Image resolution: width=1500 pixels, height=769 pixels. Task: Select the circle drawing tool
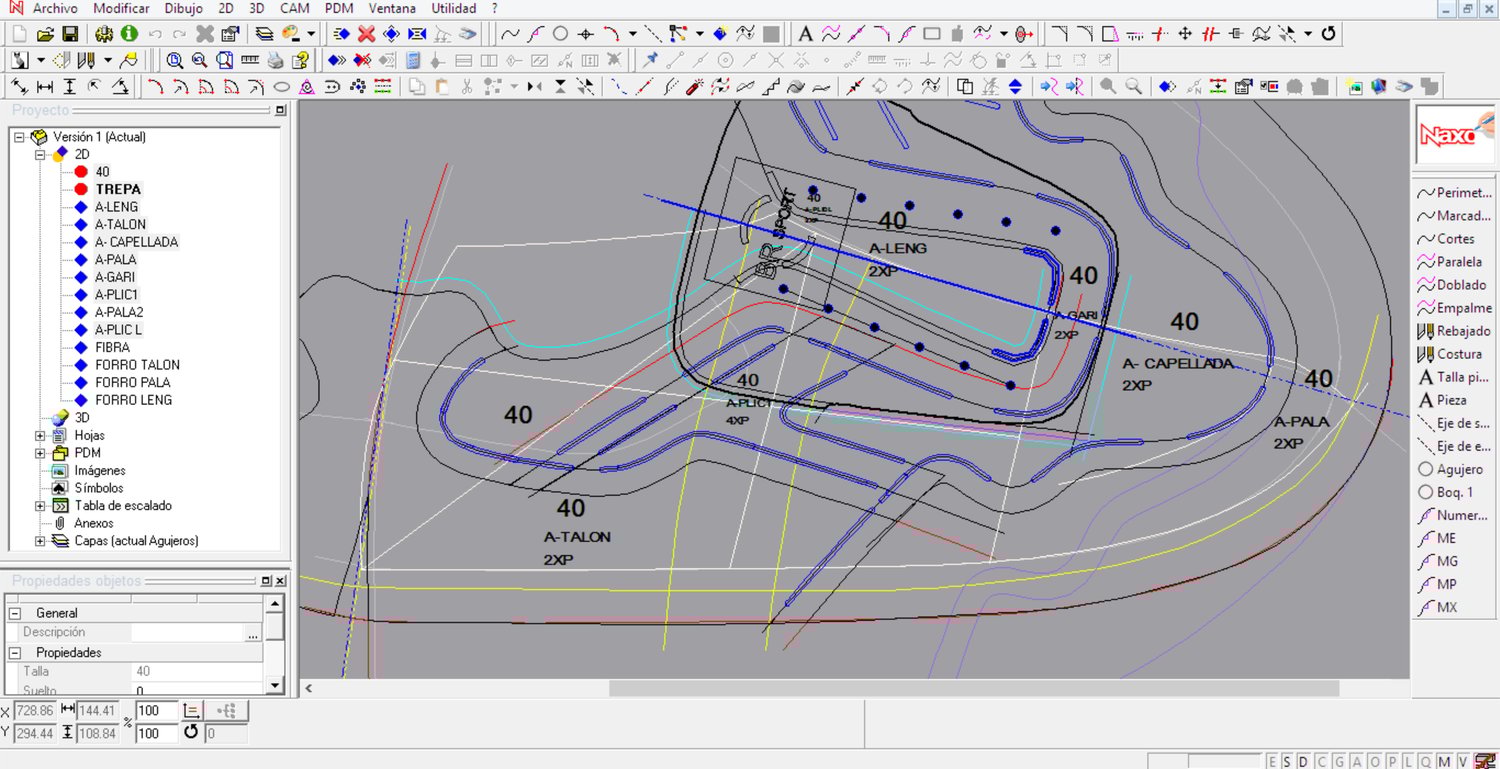click(x=560, y=34)
